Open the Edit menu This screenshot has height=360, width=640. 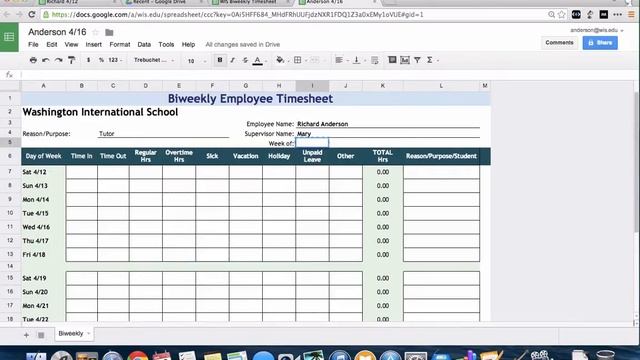tap(52, 44)
